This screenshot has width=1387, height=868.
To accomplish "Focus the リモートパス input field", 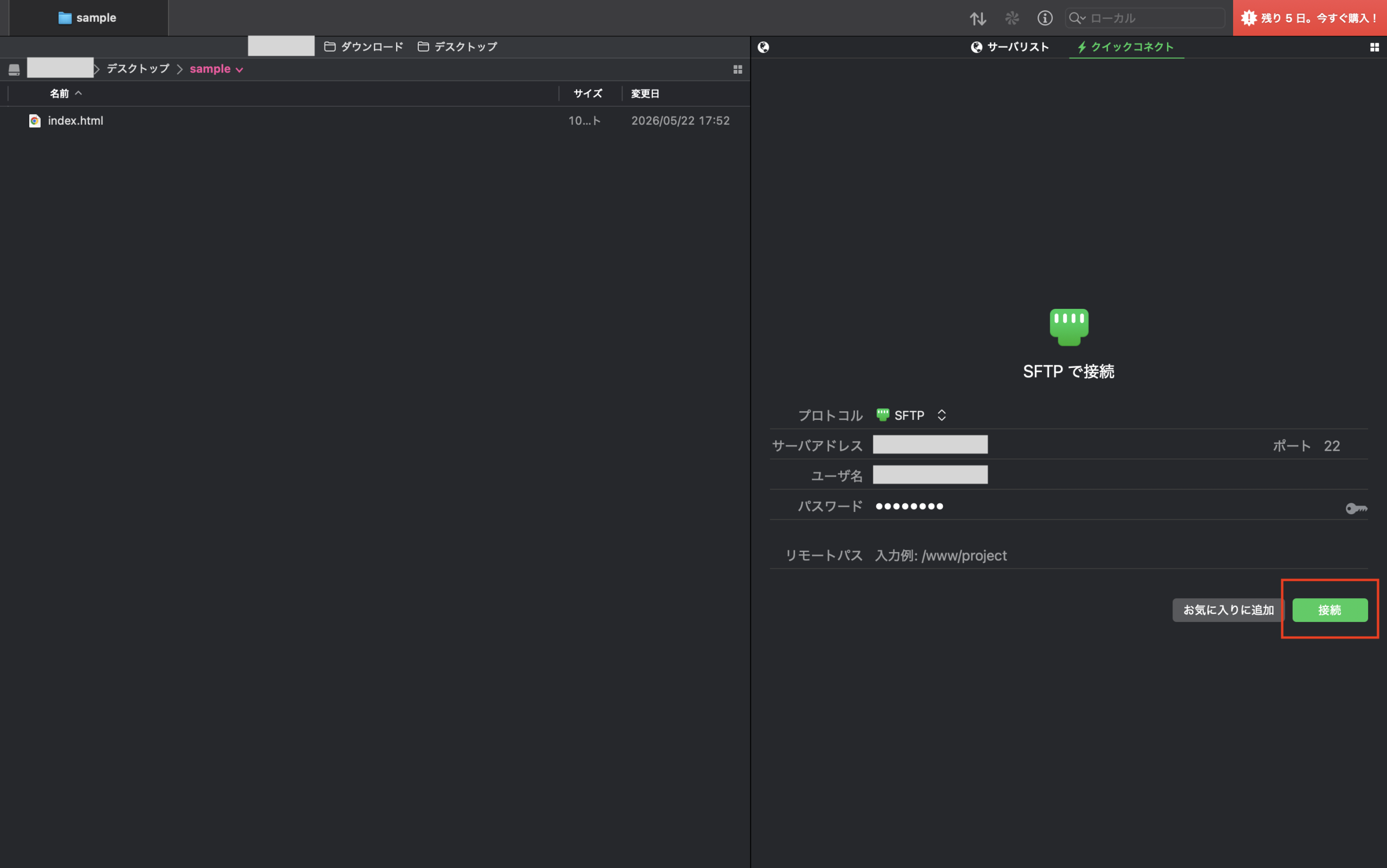I will tap(1119, 555).
